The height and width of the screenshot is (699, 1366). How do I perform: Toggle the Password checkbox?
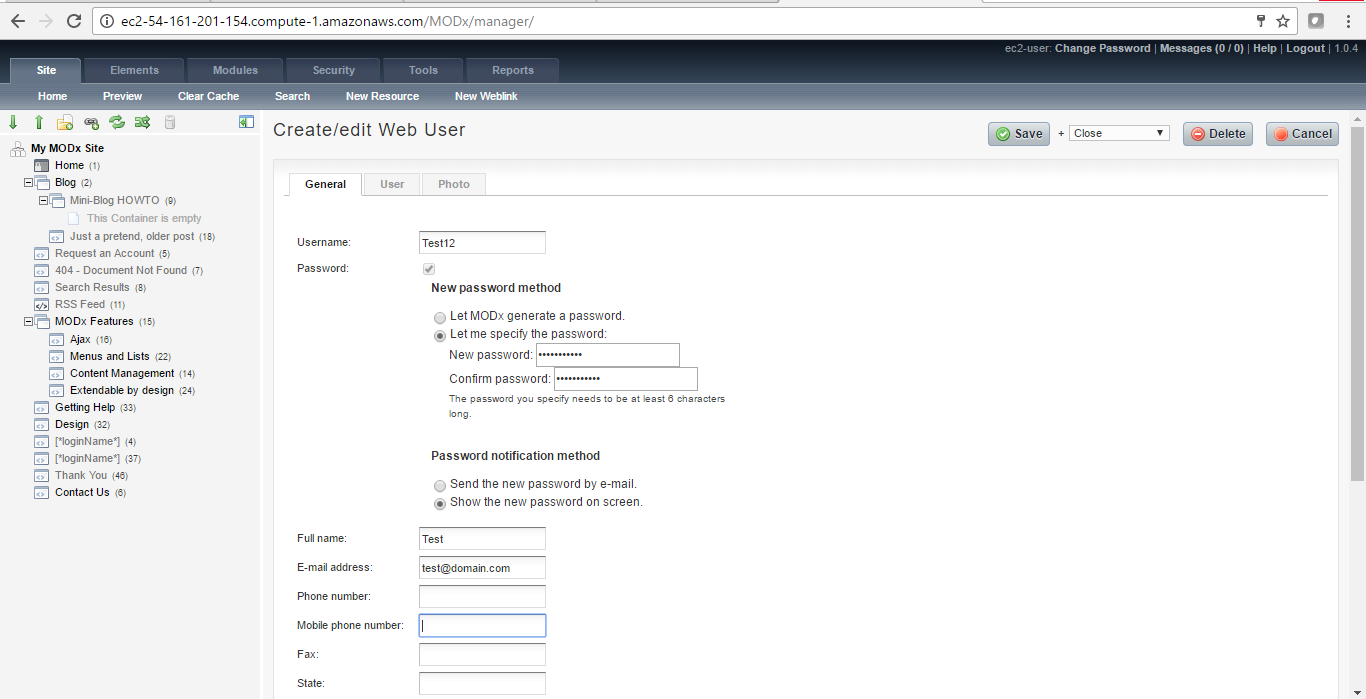coord(429,269)
